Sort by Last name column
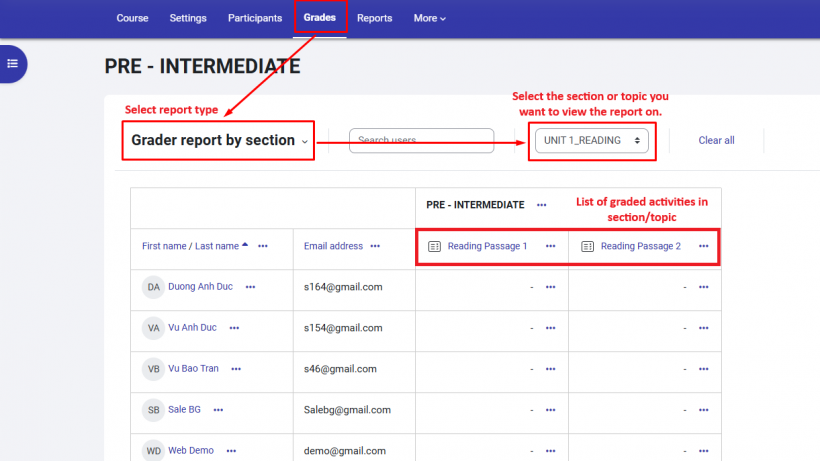Viewport: 820px width, 461px height. pos(217,246)
